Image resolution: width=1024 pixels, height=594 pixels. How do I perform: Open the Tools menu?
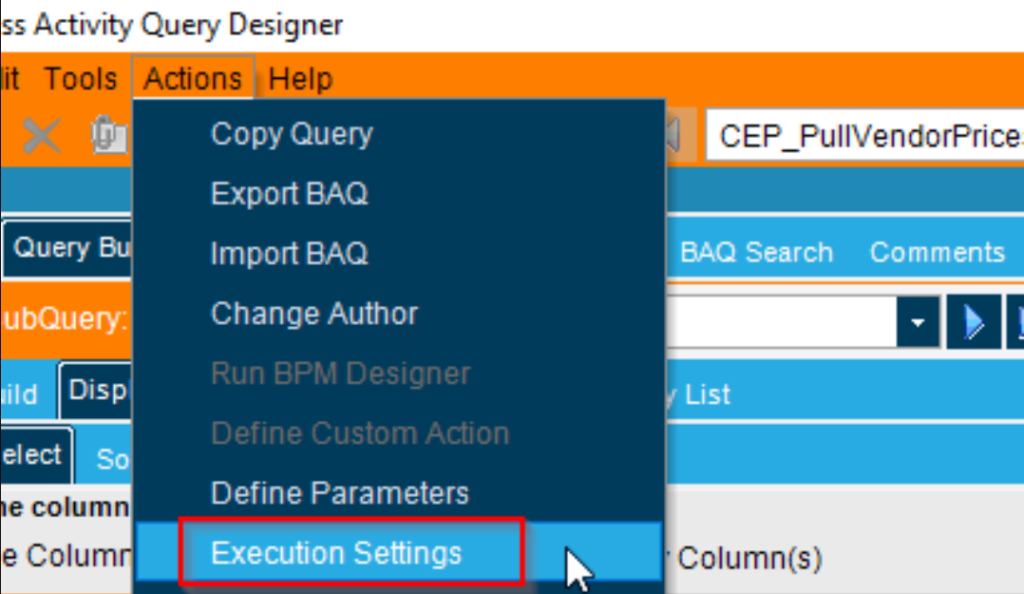coord(80,79)
